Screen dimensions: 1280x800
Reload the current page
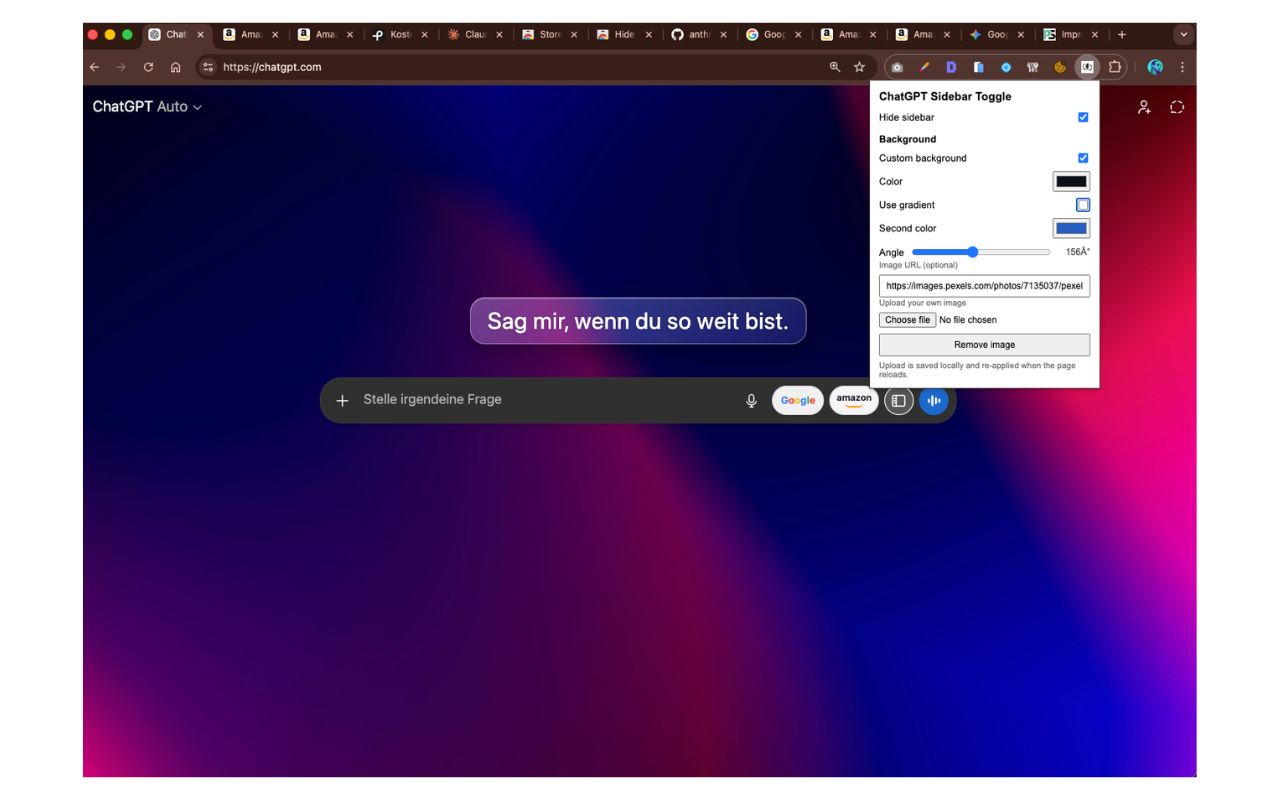pos(148,67)
